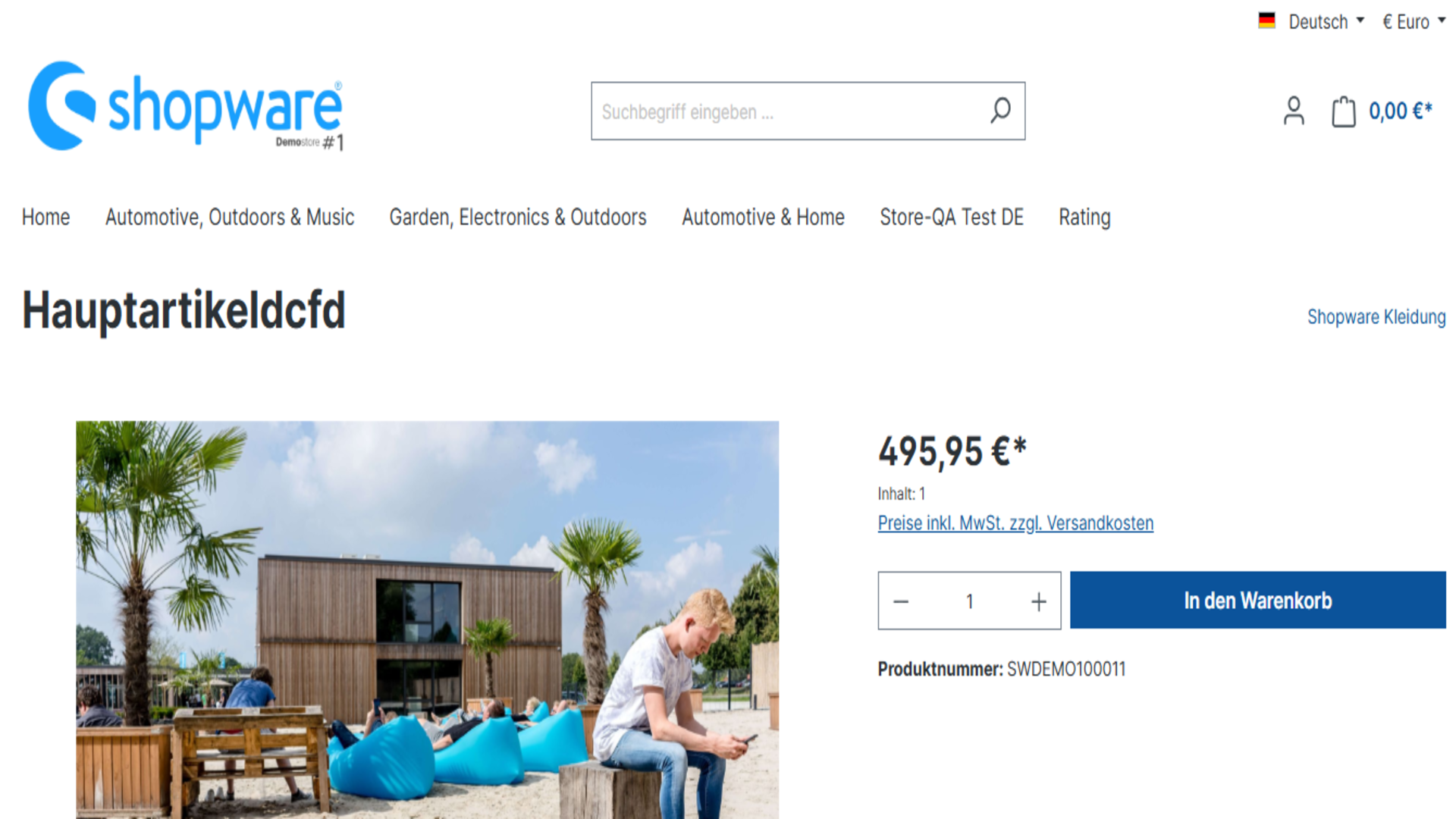Viewport: 1456px width, 819px height.
Task: Open the Store-QA Test DE menu item
Action: coord(952,218)
